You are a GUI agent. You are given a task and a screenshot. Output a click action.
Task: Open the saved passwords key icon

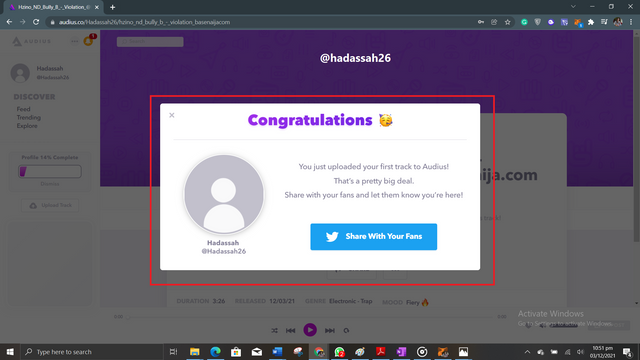481,22
